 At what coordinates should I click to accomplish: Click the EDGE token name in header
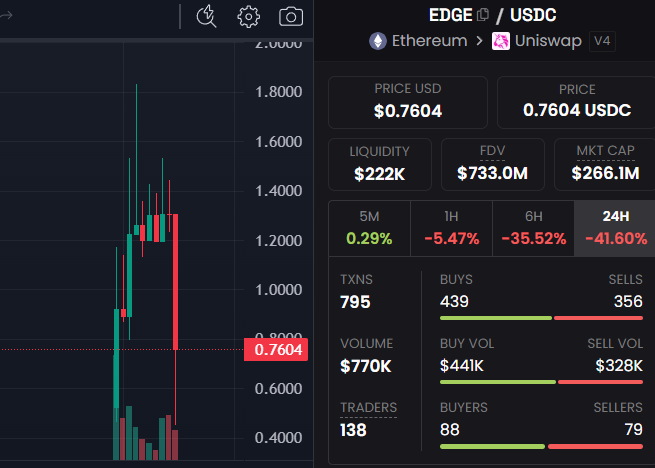point(451,15)
